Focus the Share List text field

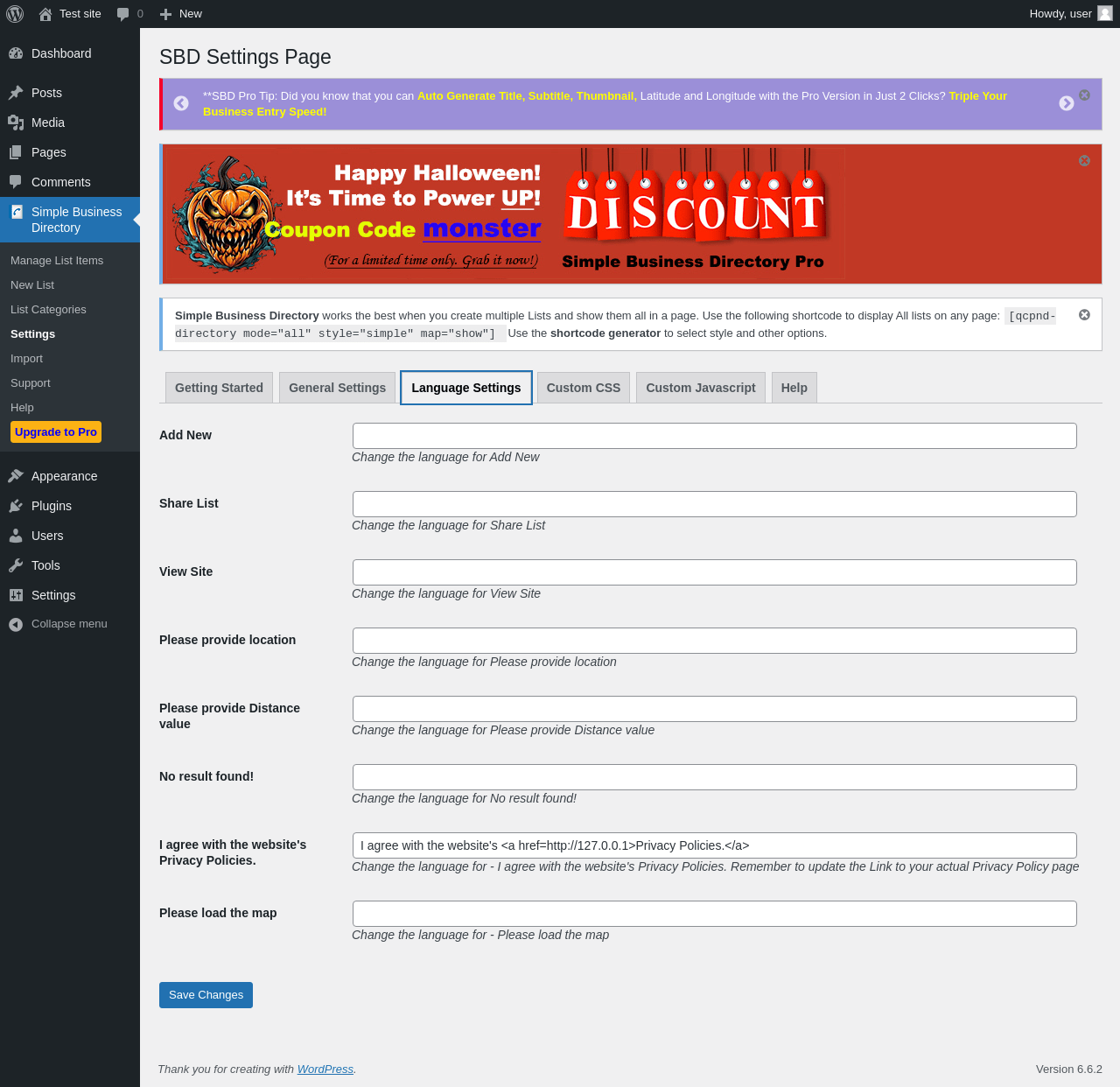715,504
